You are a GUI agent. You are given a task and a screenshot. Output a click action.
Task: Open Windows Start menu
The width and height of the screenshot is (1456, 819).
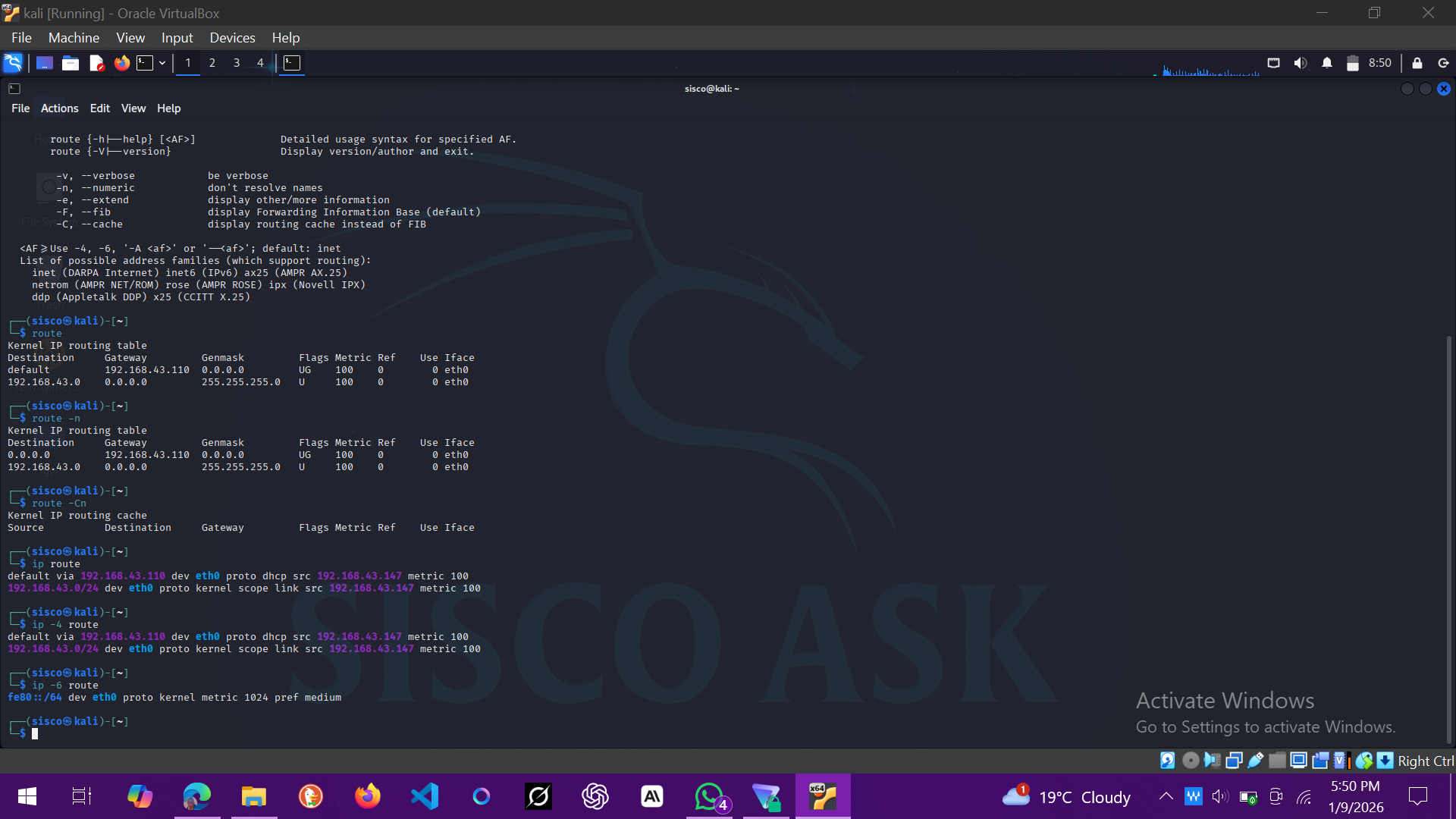(x=27, y=796)
